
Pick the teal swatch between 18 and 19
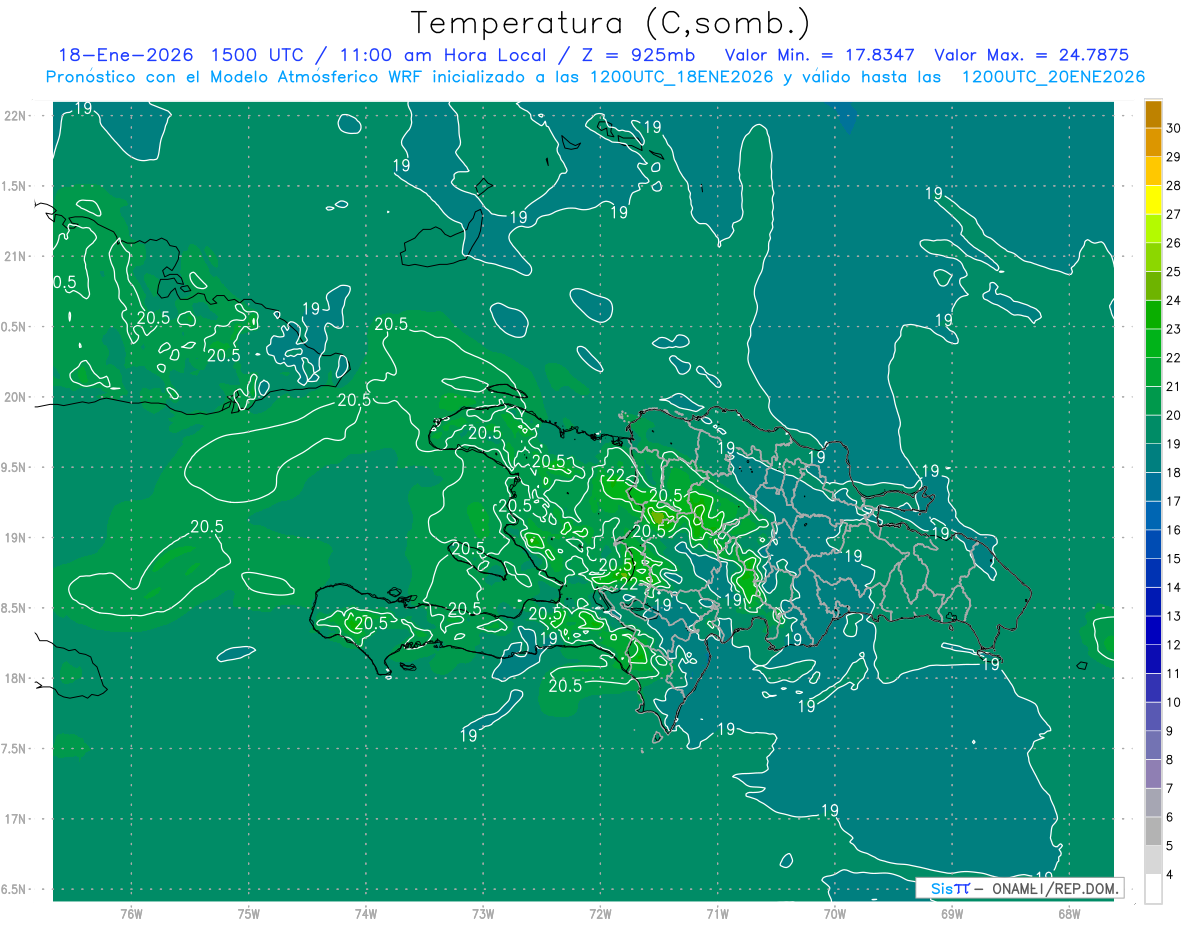point(1154,458)
